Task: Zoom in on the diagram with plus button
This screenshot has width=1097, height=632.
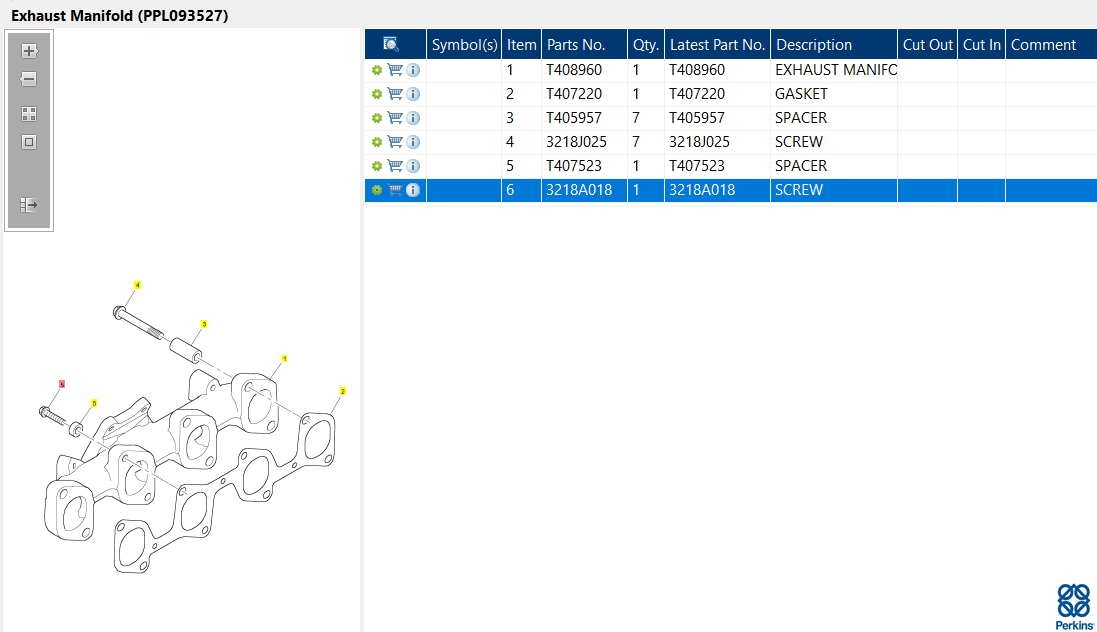Action: [x=29, y=51]
